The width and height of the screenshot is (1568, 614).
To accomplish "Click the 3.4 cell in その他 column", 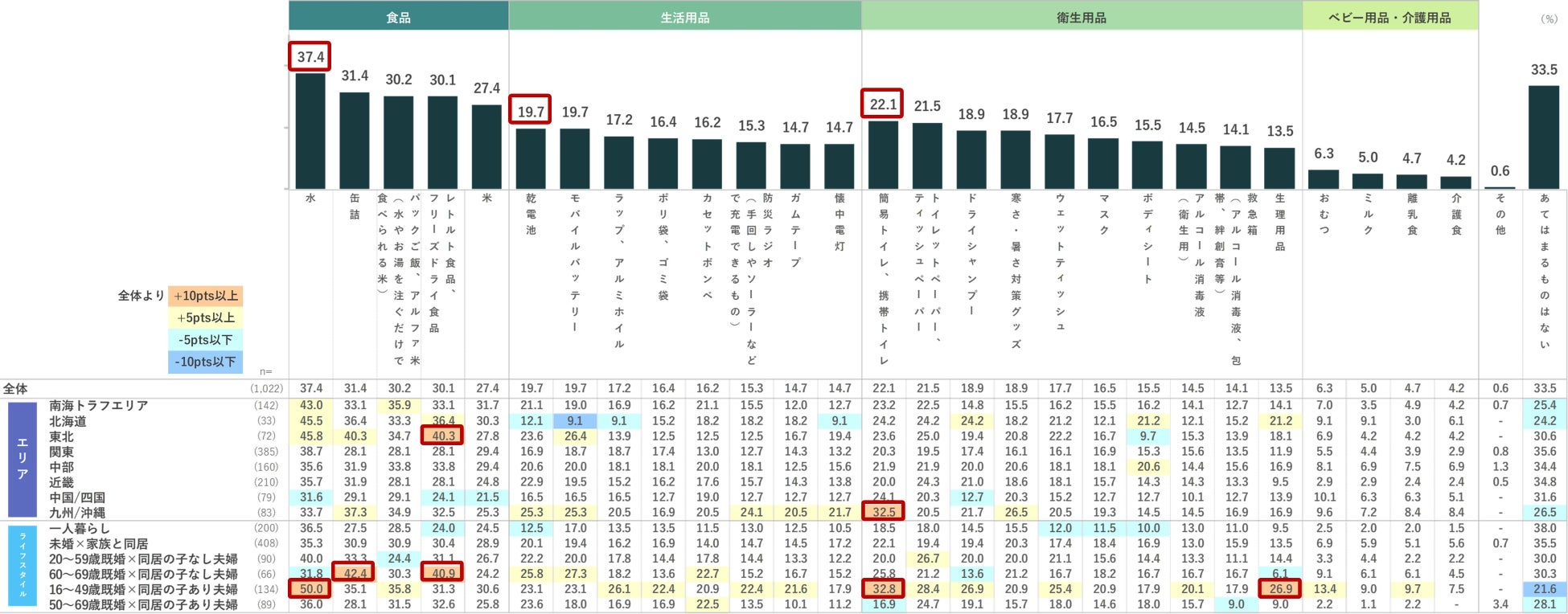I will [1500, 604].
